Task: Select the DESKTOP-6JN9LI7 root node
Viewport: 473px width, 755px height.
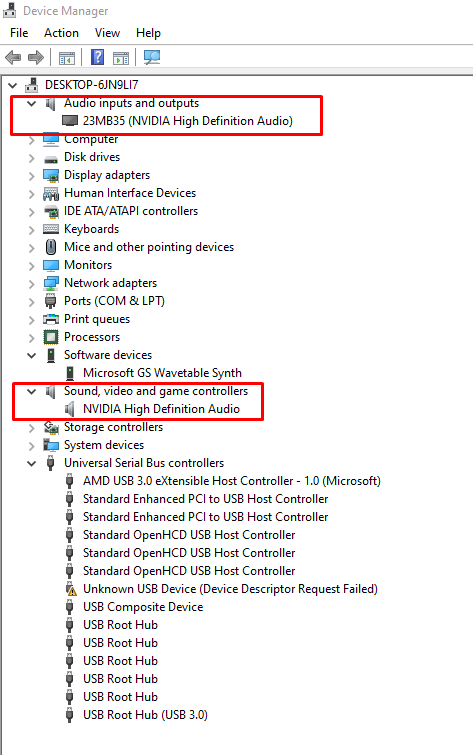Action: pyautogui.click(x=92, y=85)
